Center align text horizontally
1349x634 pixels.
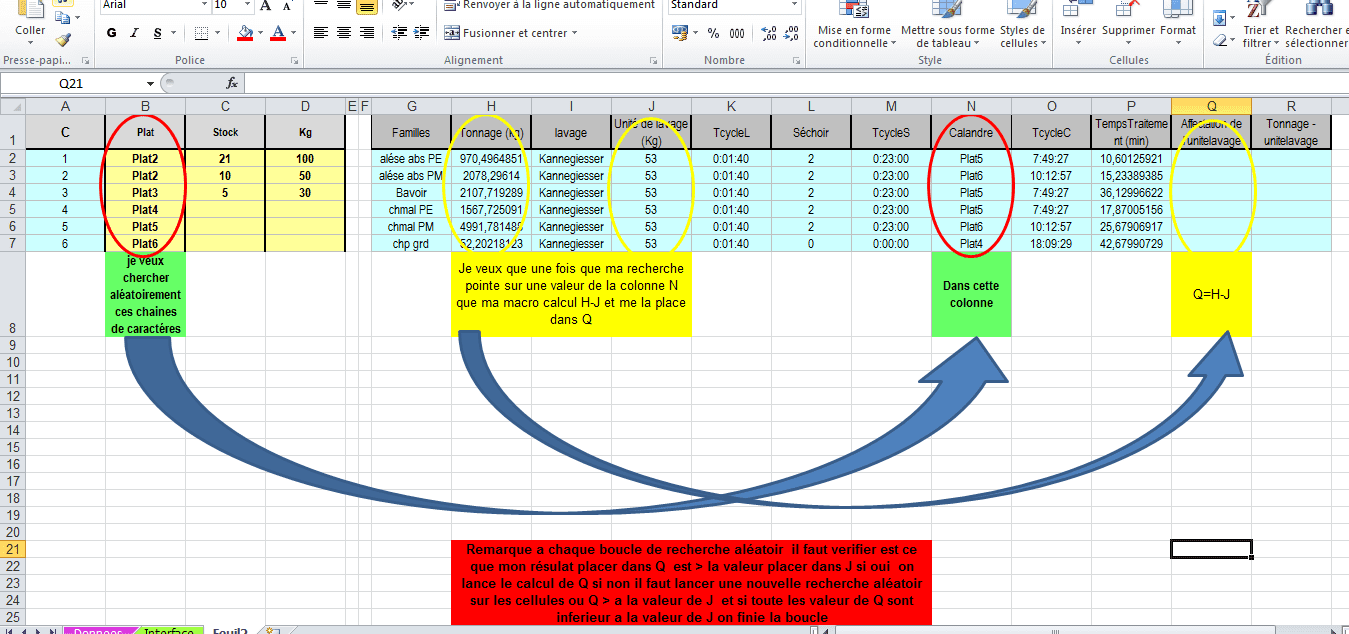pyautogui.click(x=343, y=33)
